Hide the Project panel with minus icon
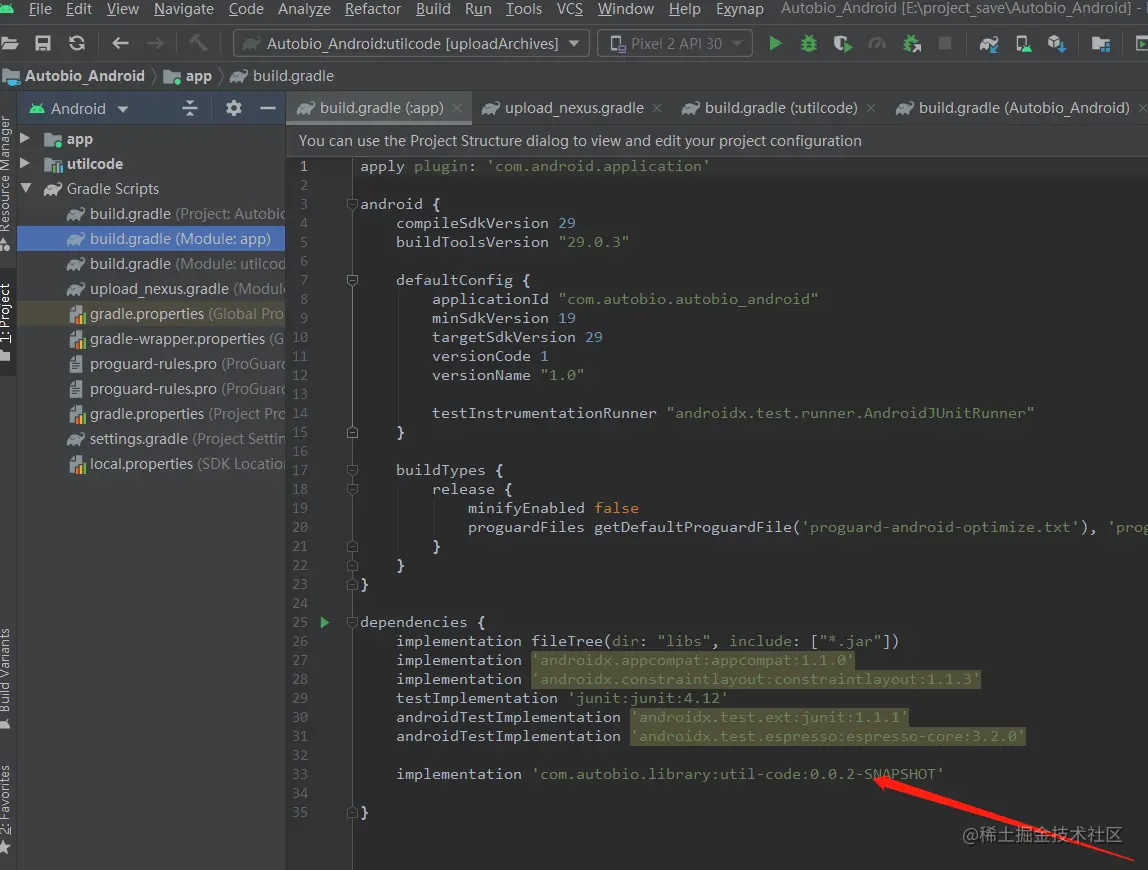Screen dimensions: 1148x870 pos(268,108)
